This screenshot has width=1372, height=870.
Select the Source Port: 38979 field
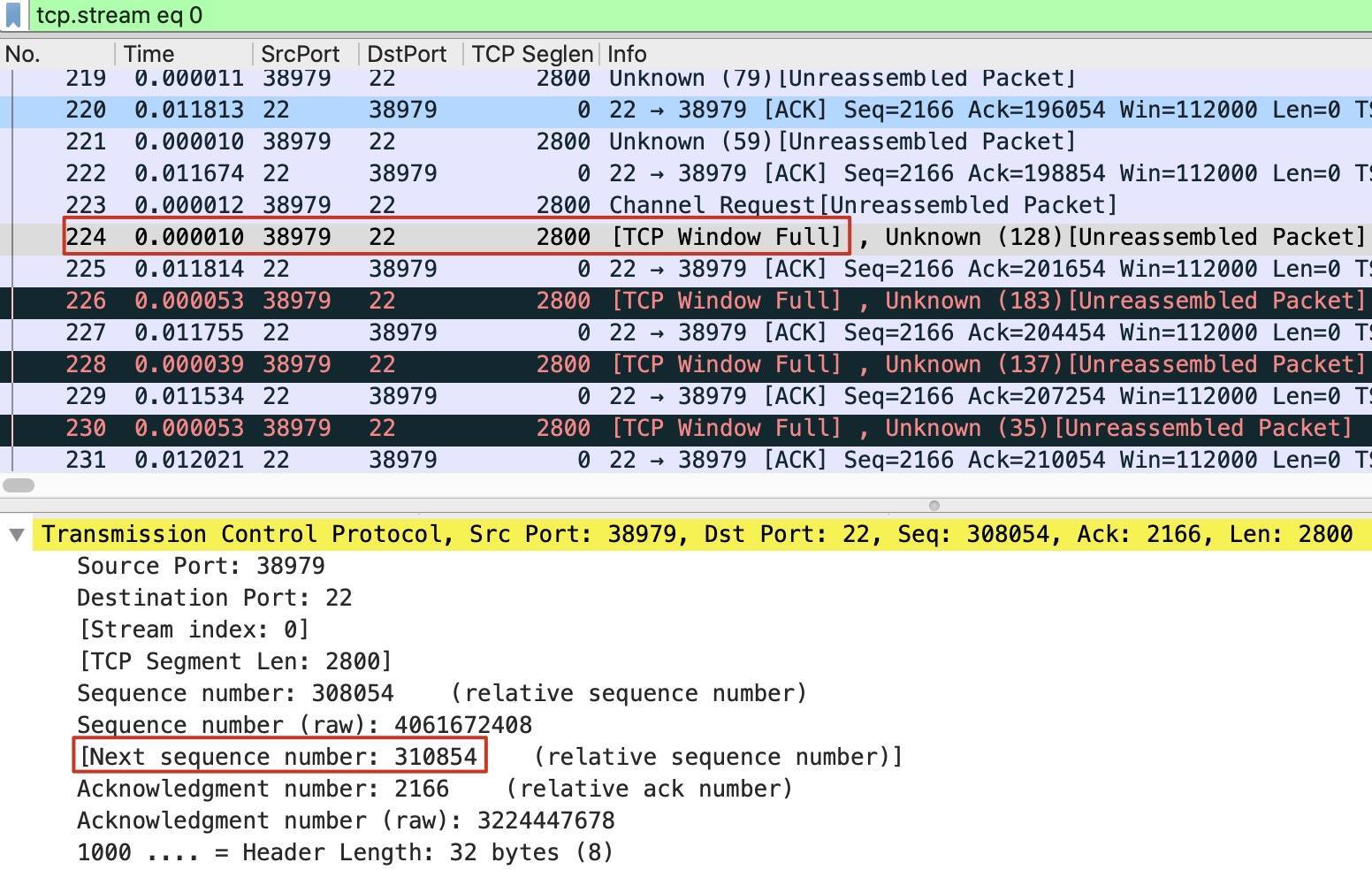tap(201, 566)
